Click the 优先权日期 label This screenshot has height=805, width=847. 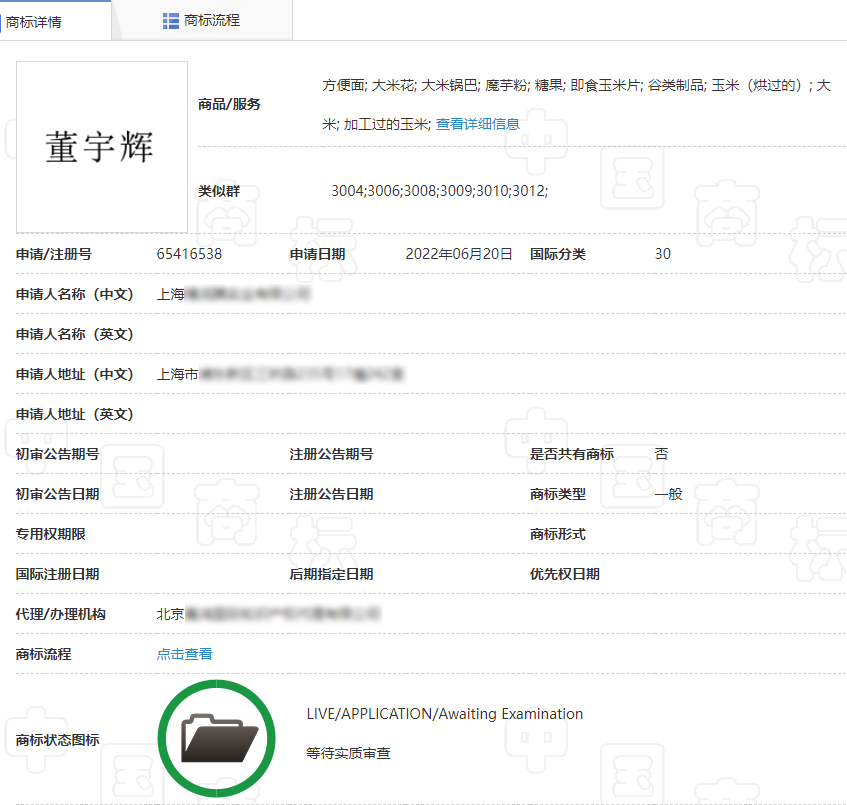coord(564,574)
